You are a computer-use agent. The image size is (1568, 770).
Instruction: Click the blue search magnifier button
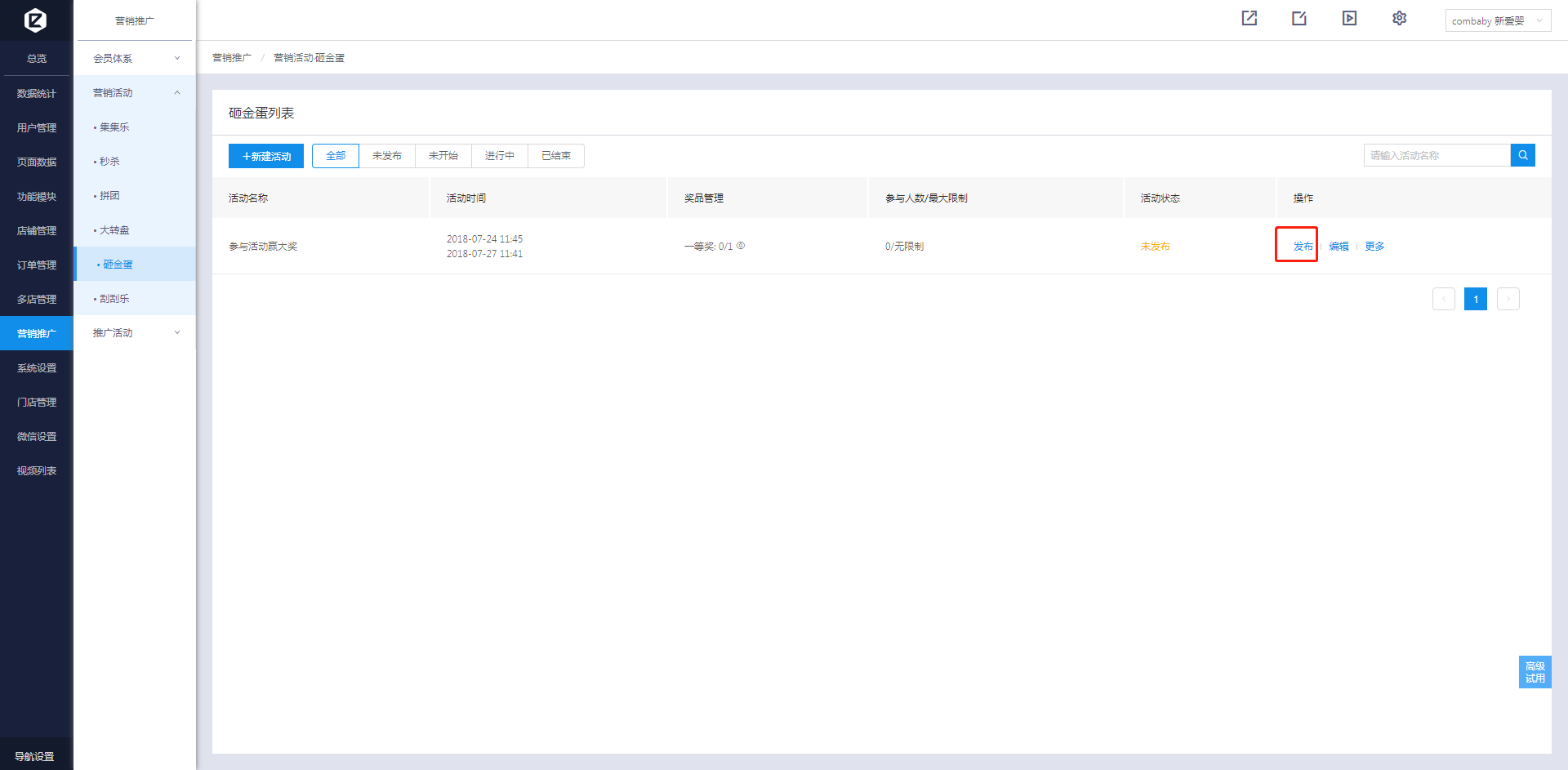point(1522,155)
